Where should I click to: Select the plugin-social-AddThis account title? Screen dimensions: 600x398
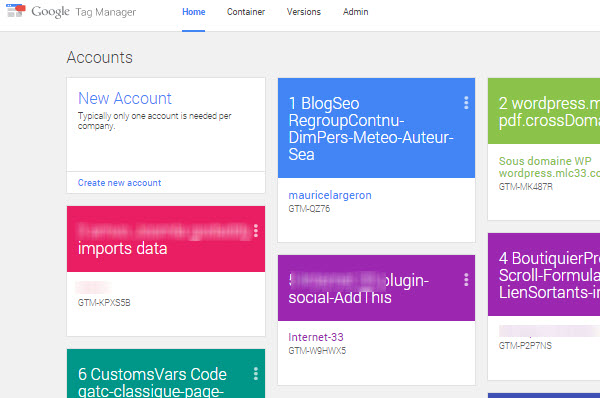point(359,289)
